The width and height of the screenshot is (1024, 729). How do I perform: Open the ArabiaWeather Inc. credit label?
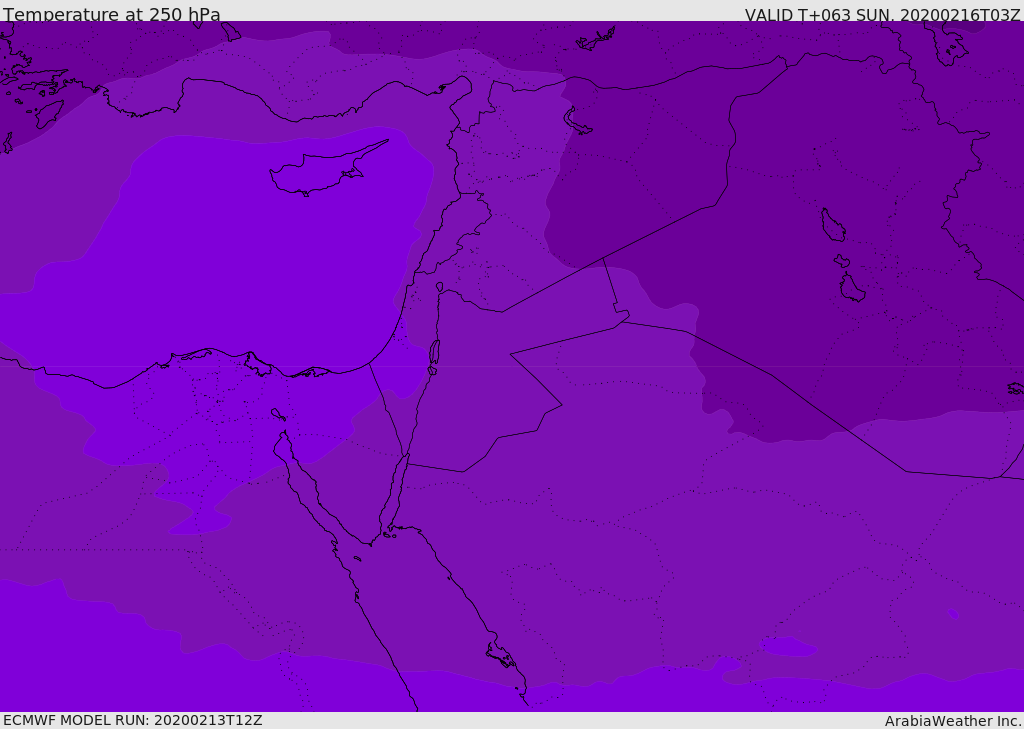(952, 720)
